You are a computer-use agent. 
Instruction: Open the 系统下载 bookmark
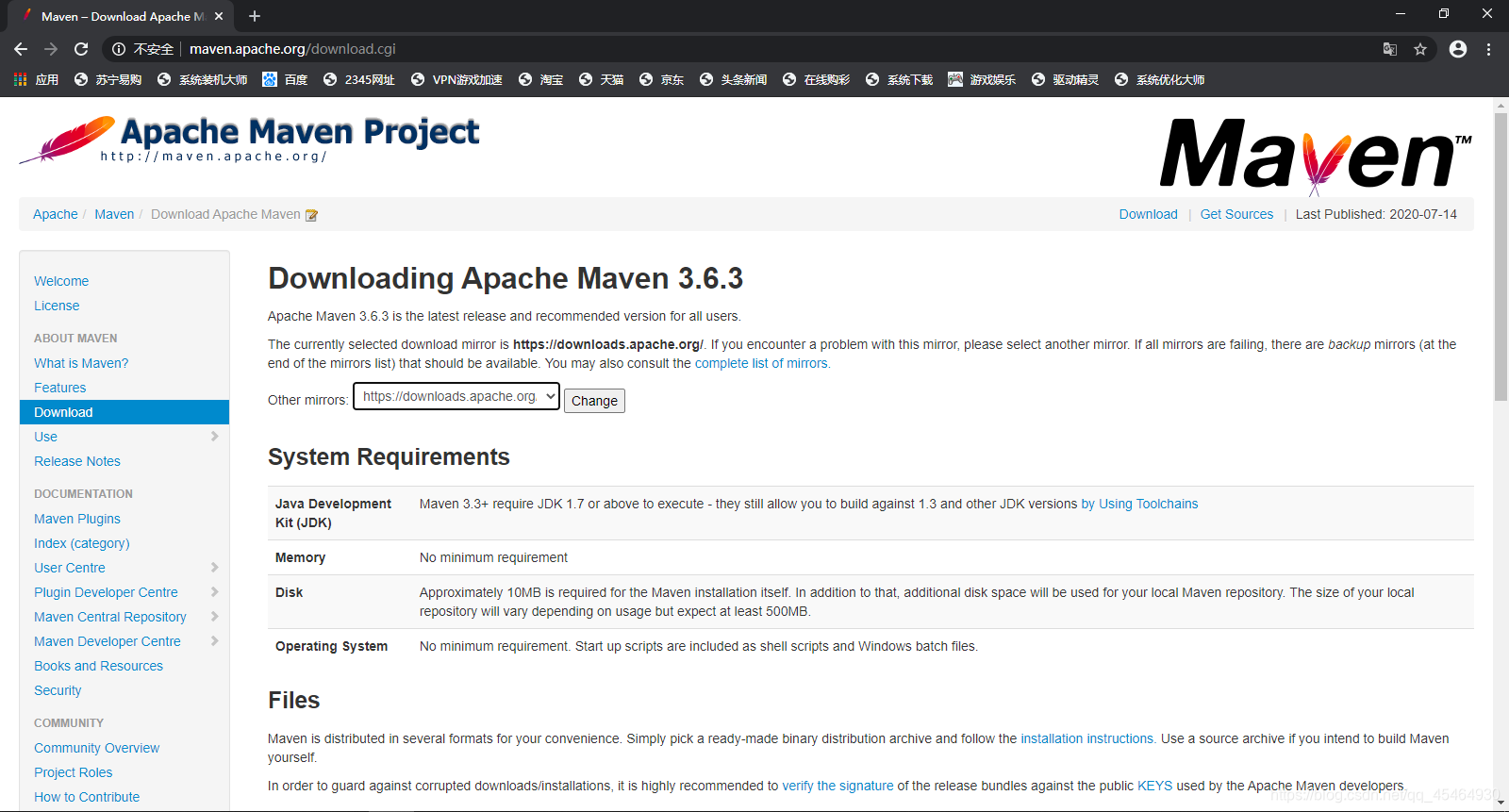coord(899,80)
